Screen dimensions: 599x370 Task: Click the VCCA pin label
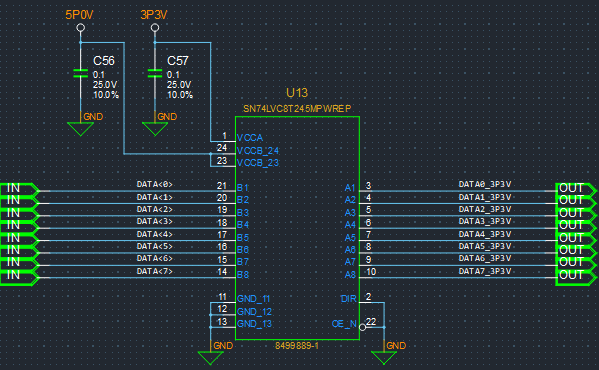tap(250, 137)
